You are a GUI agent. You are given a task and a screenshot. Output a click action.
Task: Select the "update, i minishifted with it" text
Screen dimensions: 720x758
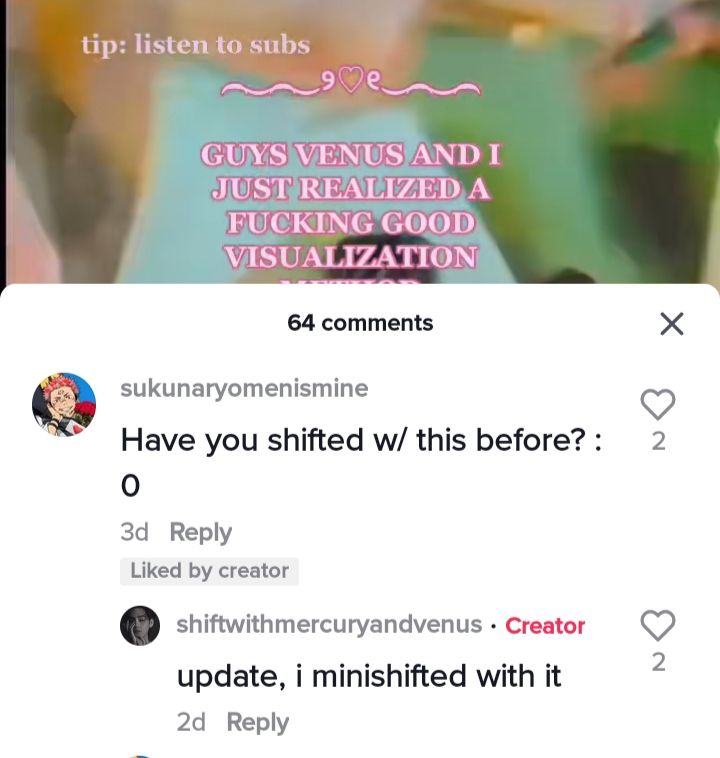pyautogui.click(x=369, y=676)
